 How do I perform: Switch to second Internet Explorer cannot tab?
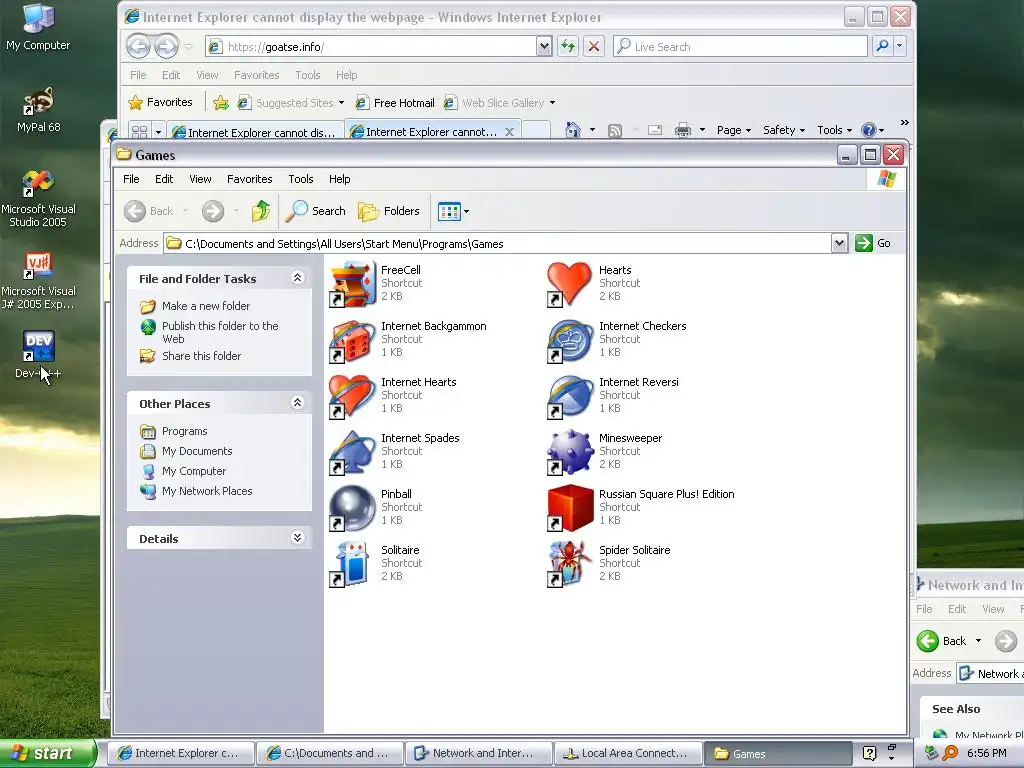point(432,131)
